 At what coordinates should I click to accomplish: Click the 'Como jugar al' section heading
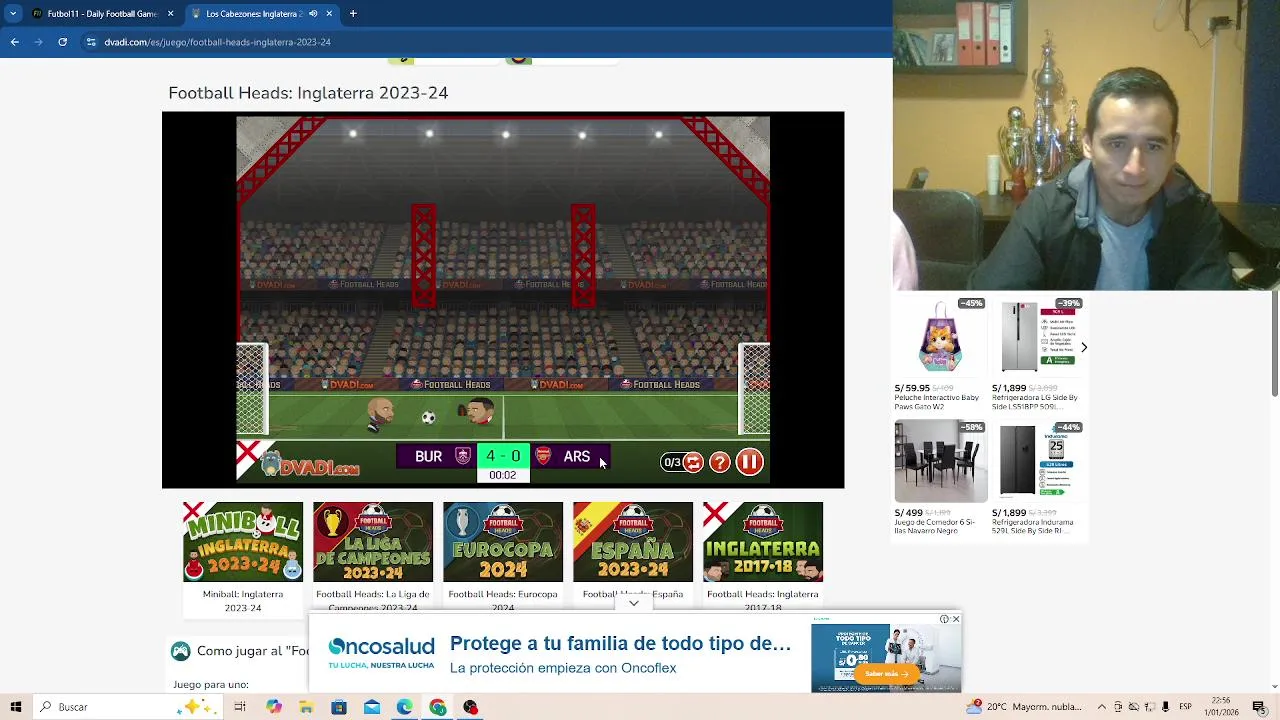click(252, 651)
